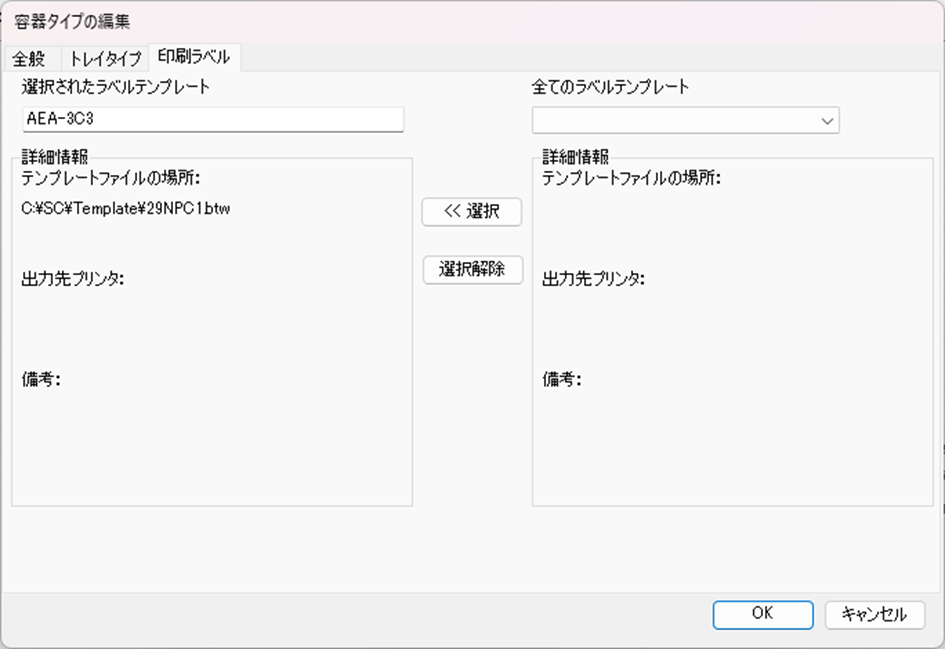Open the トレイタイプ tab
945x649 pixels.
tap(105, 58)
